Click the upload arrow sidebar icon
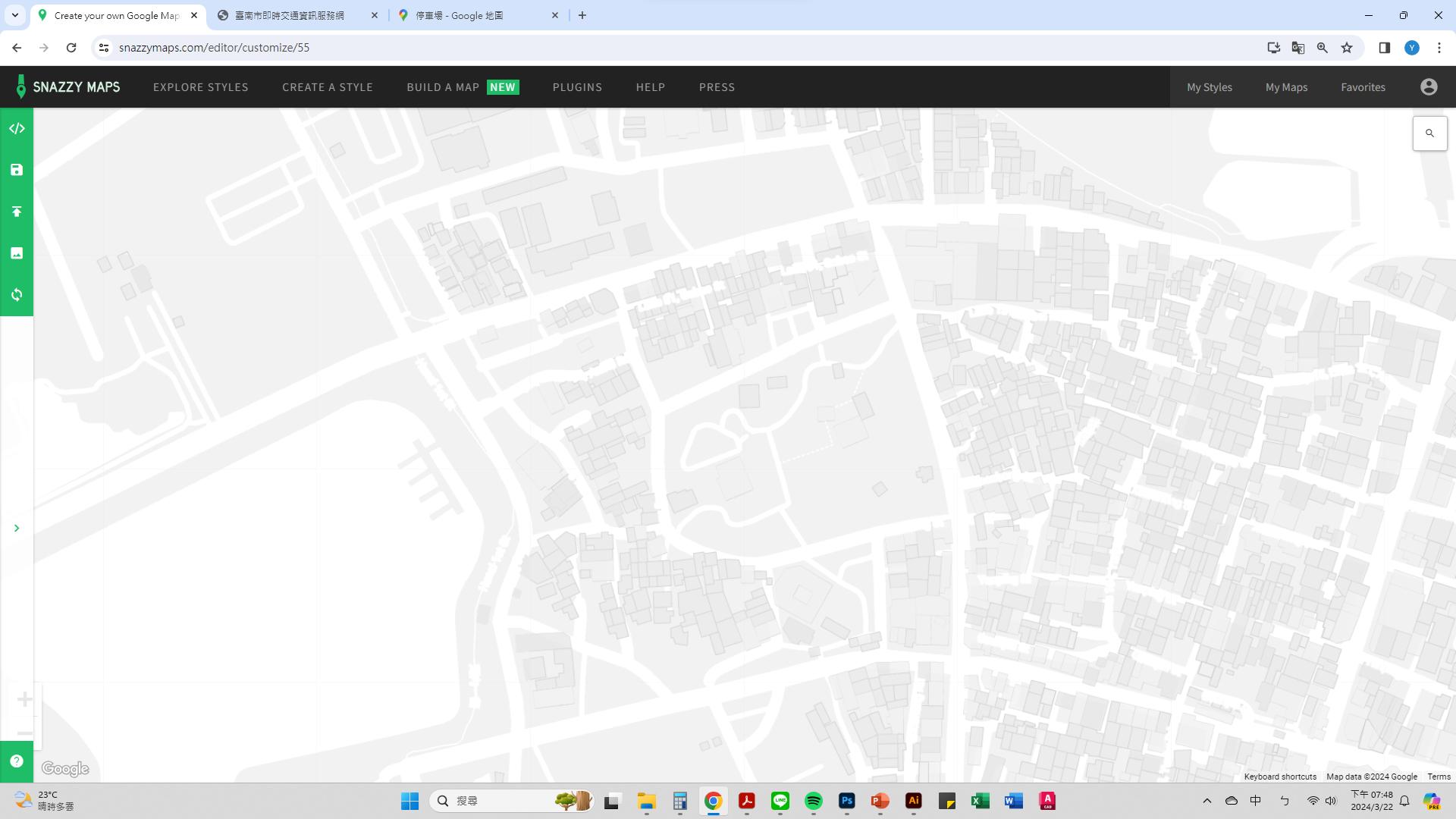 click(17, 212)
